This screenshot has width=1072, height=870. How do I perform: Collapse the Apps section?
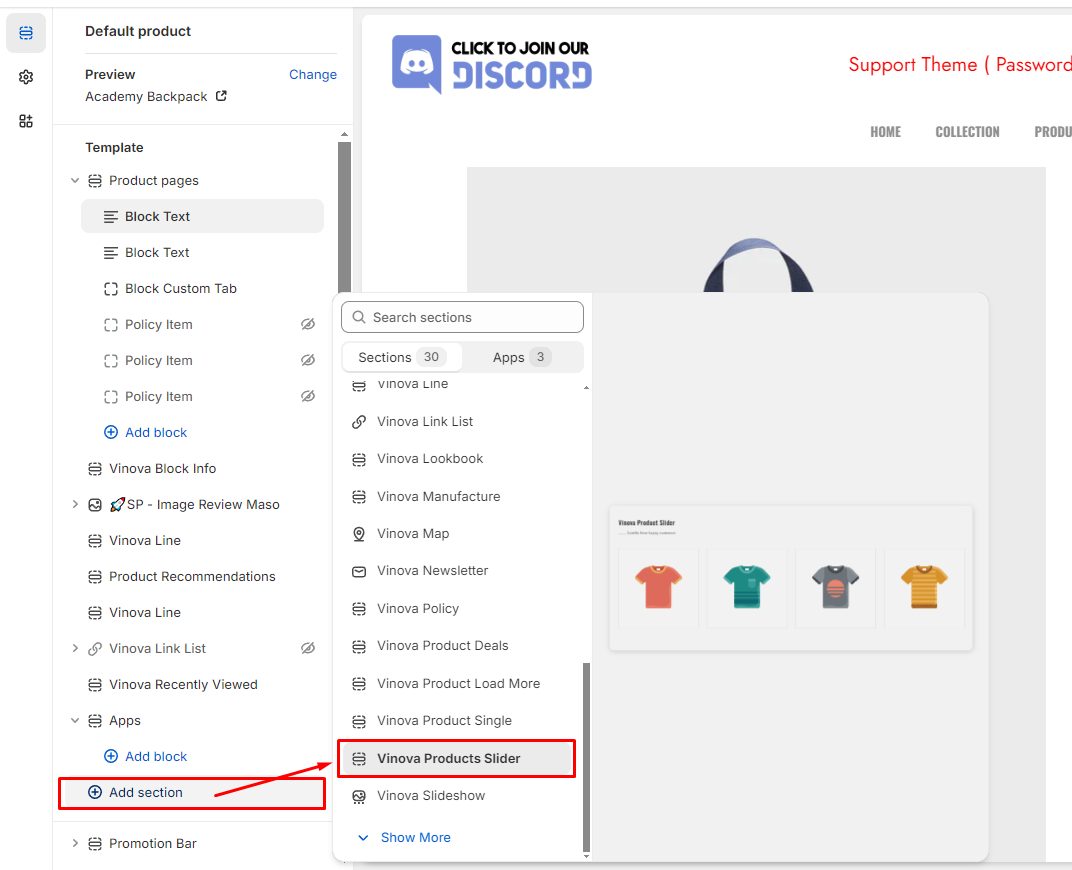point(75,720)
